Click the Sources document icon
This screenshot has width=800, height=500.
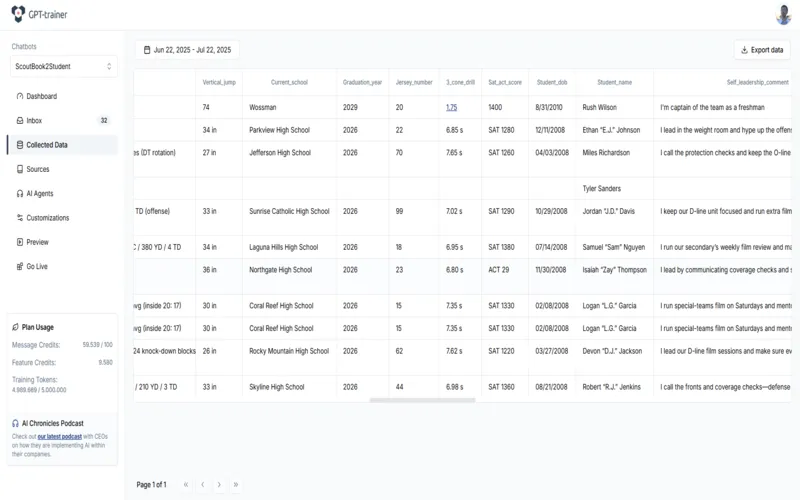[x=20, y=169]
